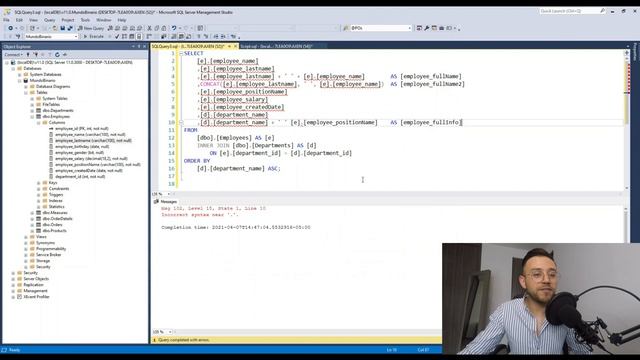Open the BPOs find combo box

coord(409,28)
